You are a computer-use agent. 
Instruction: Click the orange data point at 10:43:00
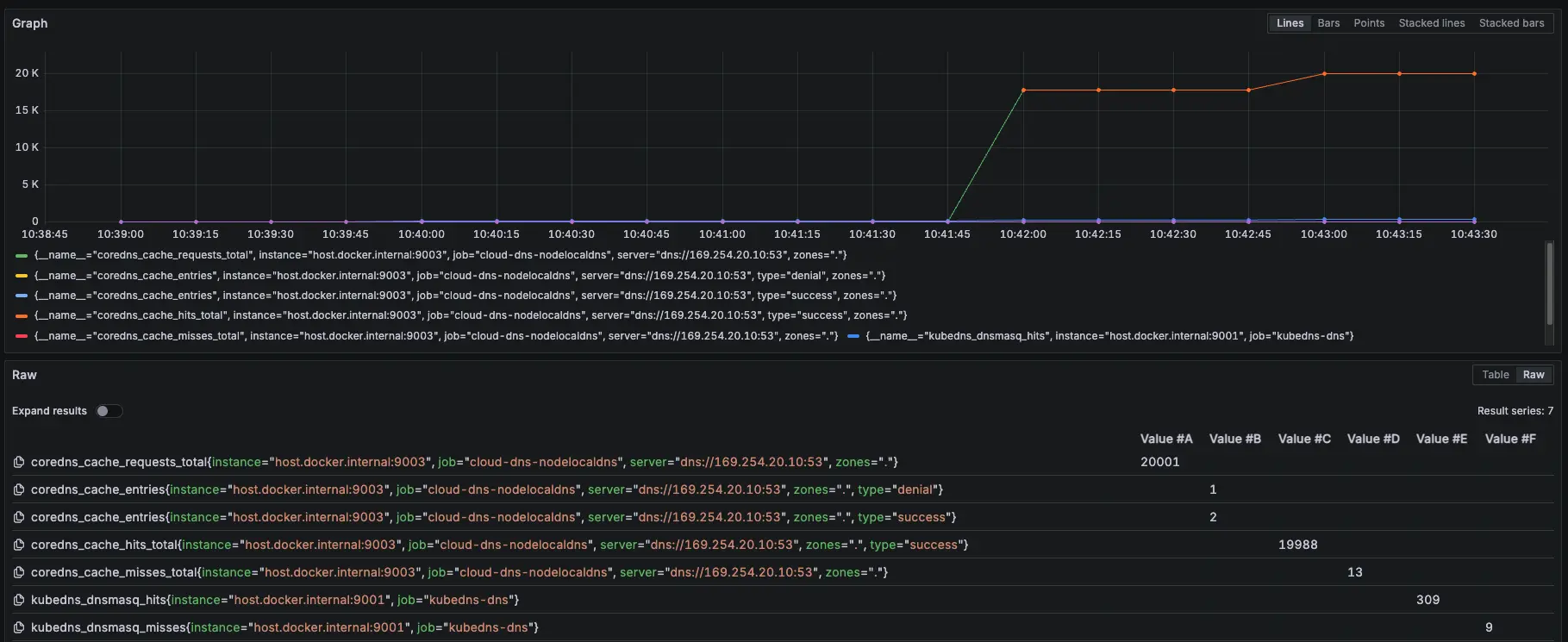click(x=1324, y=74)
